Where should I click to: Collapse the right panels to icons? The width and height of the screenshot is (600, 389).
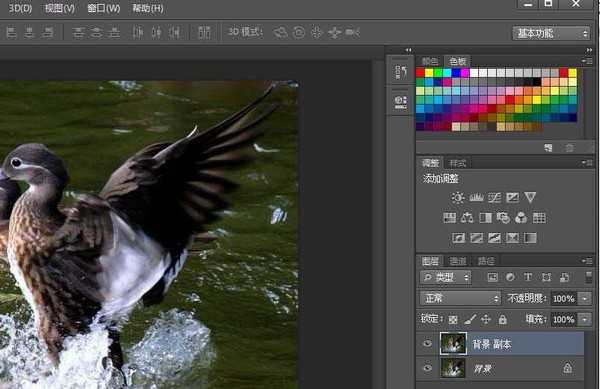coord(589,50)
